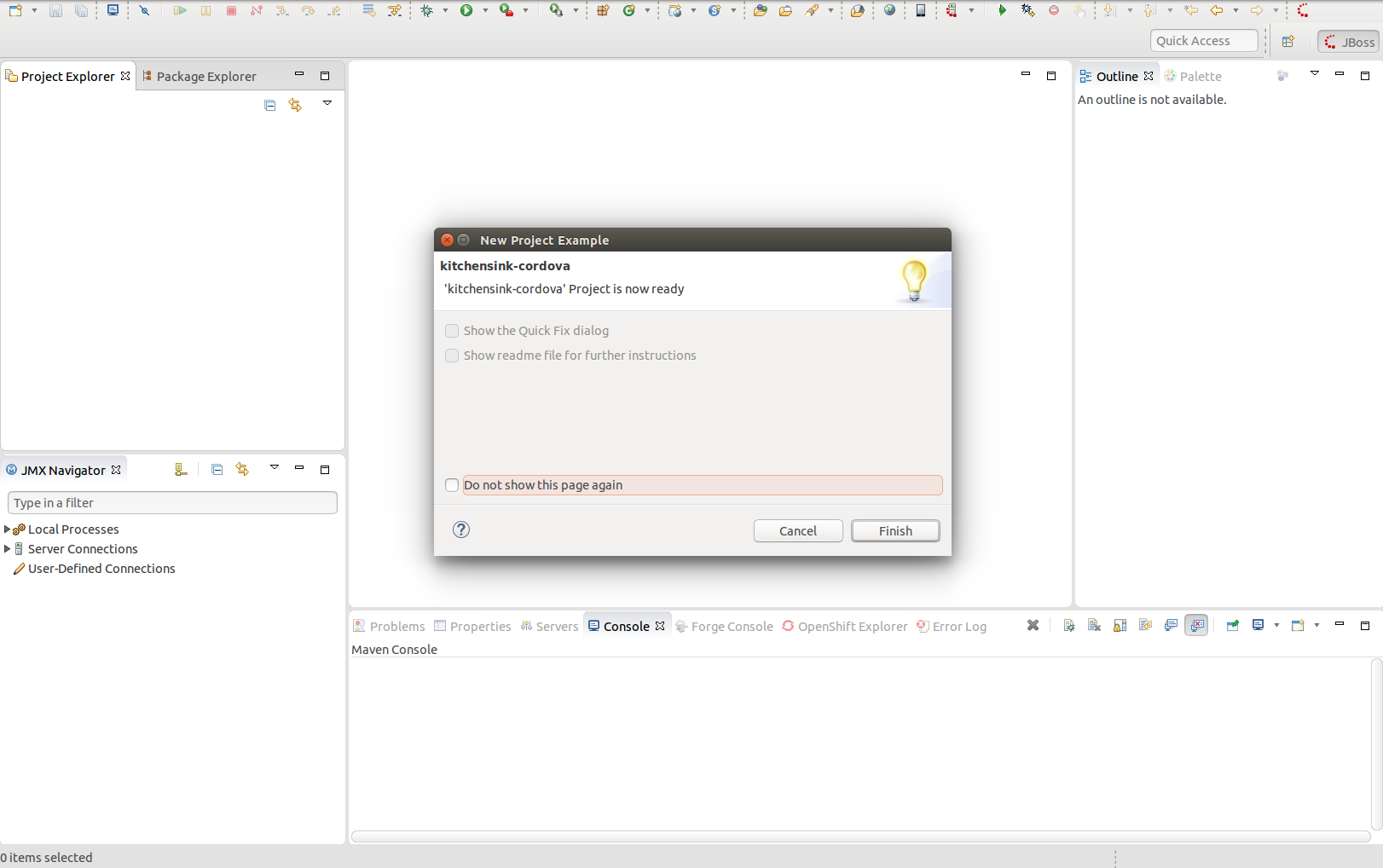Click the Finish button

[x=895, y=531]
